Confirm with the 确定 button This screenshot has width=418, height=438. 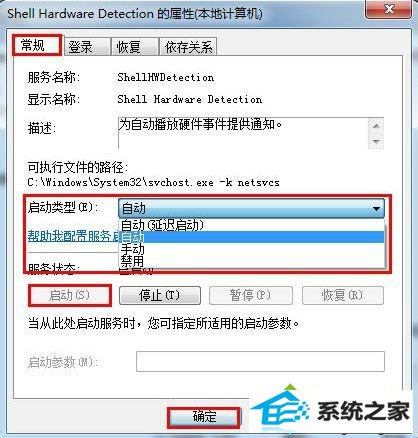[x=204, y=417]
